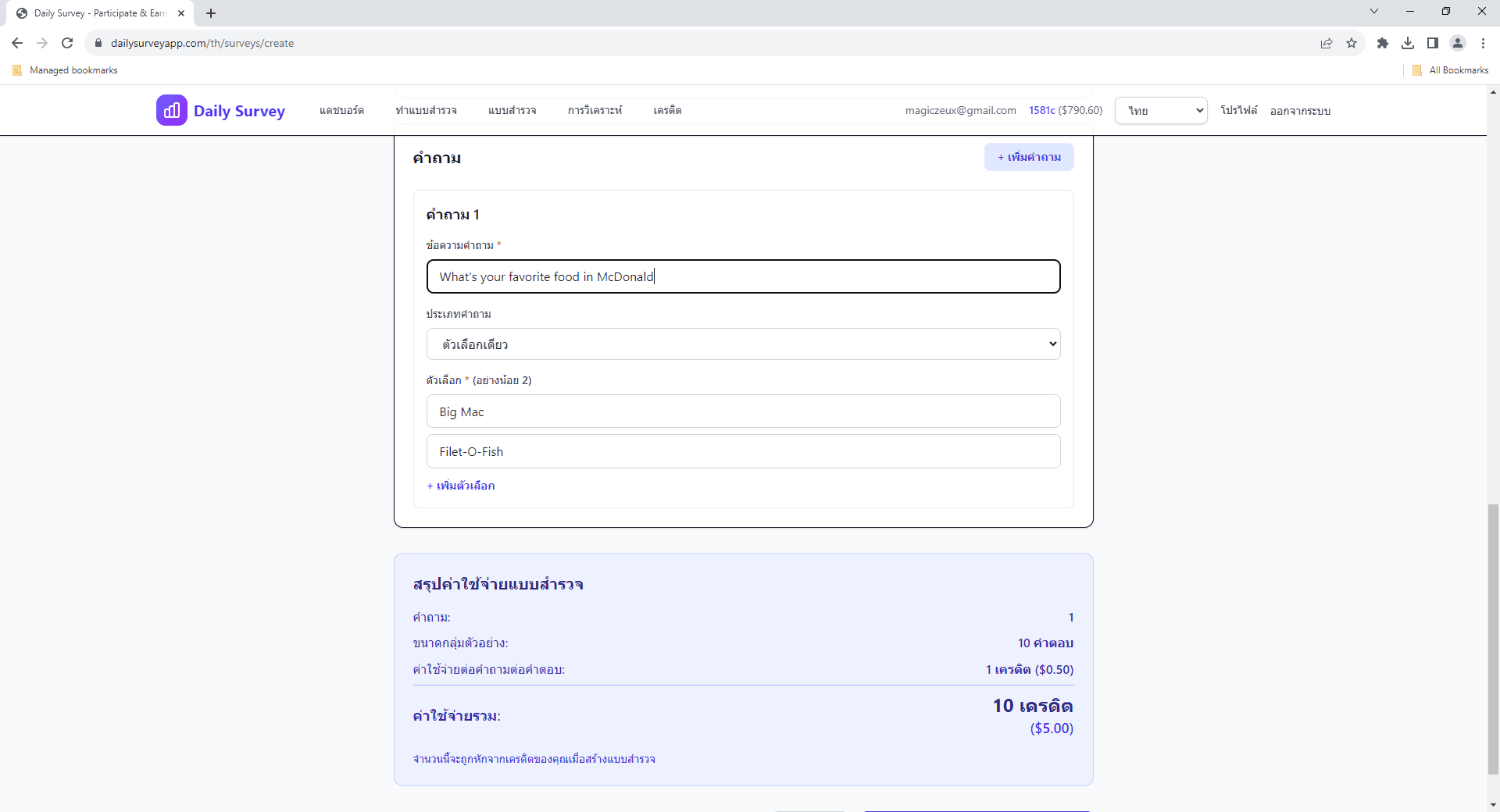Open the ทำแบบสำรวจ menu item
Screen dimensions: 1500x812
pos(426,110)
